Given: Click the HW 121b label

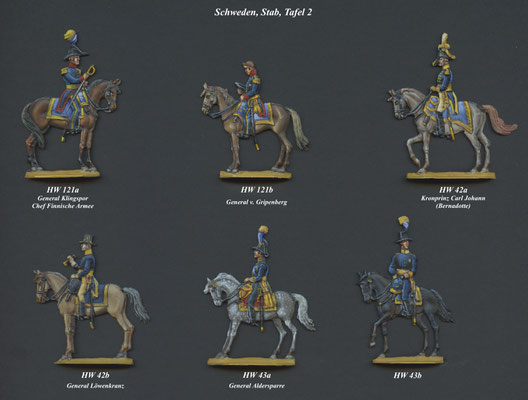Looking at the screenshot, I should tap(257, 190).
